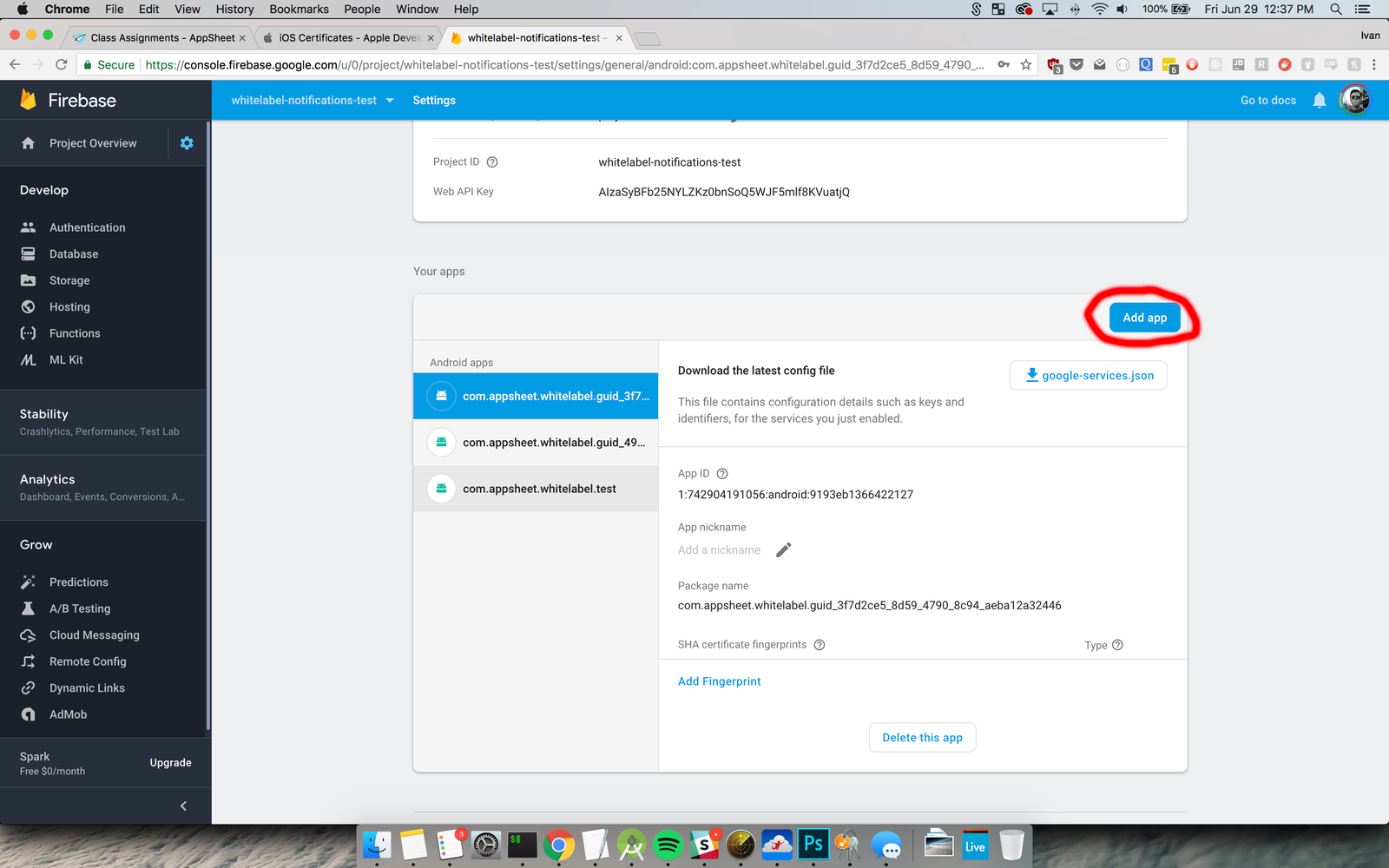Bookmark page with star icon
The height and width of the screenshot is (868, 1389).
coord(1026,64)
